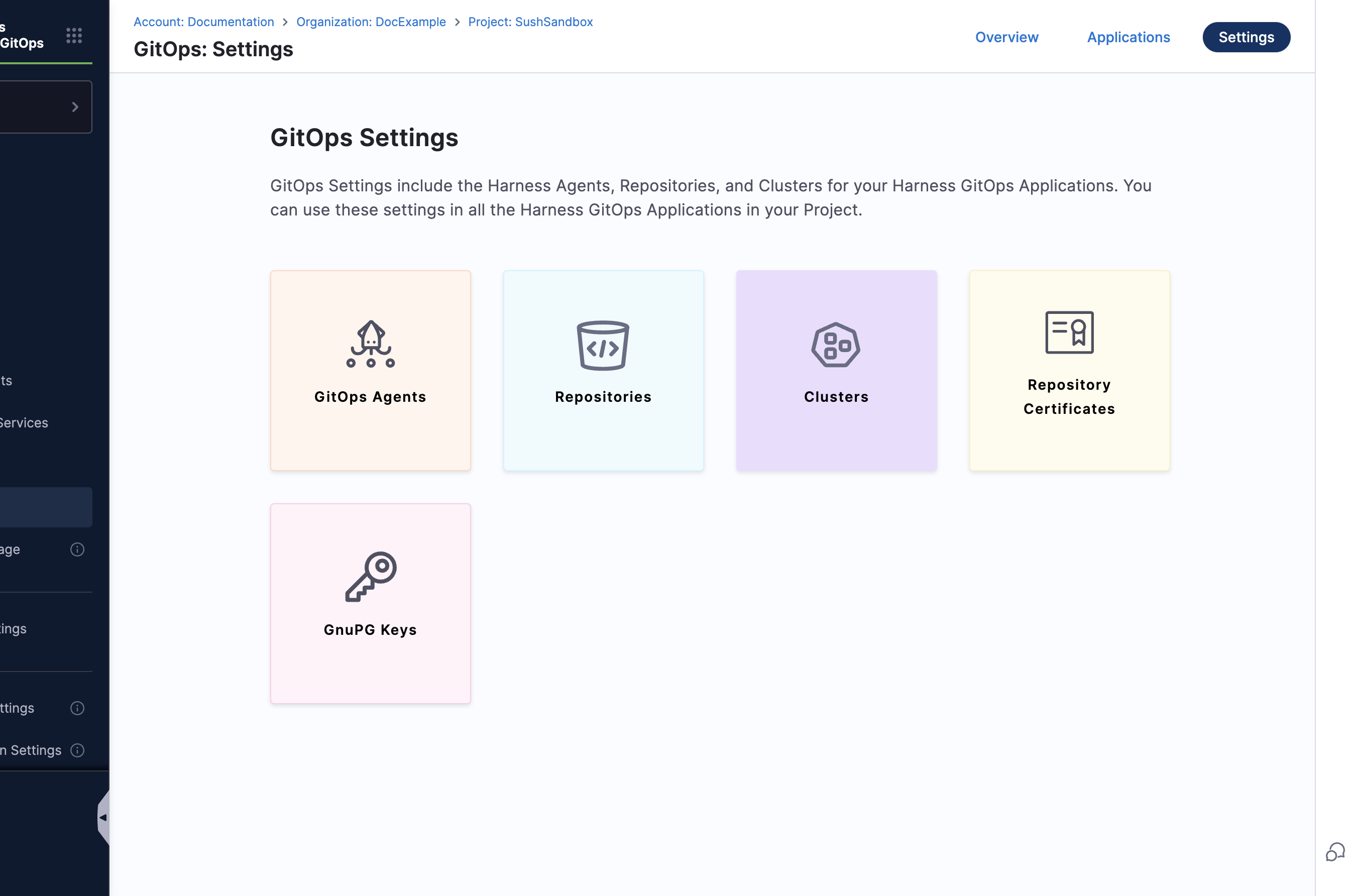Go to Organization: DocExample breadcrumb
This screenshot has height=896, width=1355.
point(371,22)
